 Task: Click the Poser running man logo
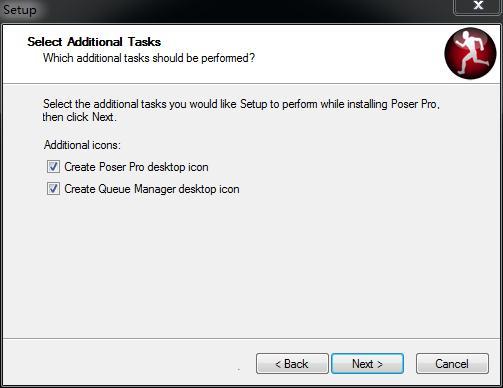[x=470, y=53]
